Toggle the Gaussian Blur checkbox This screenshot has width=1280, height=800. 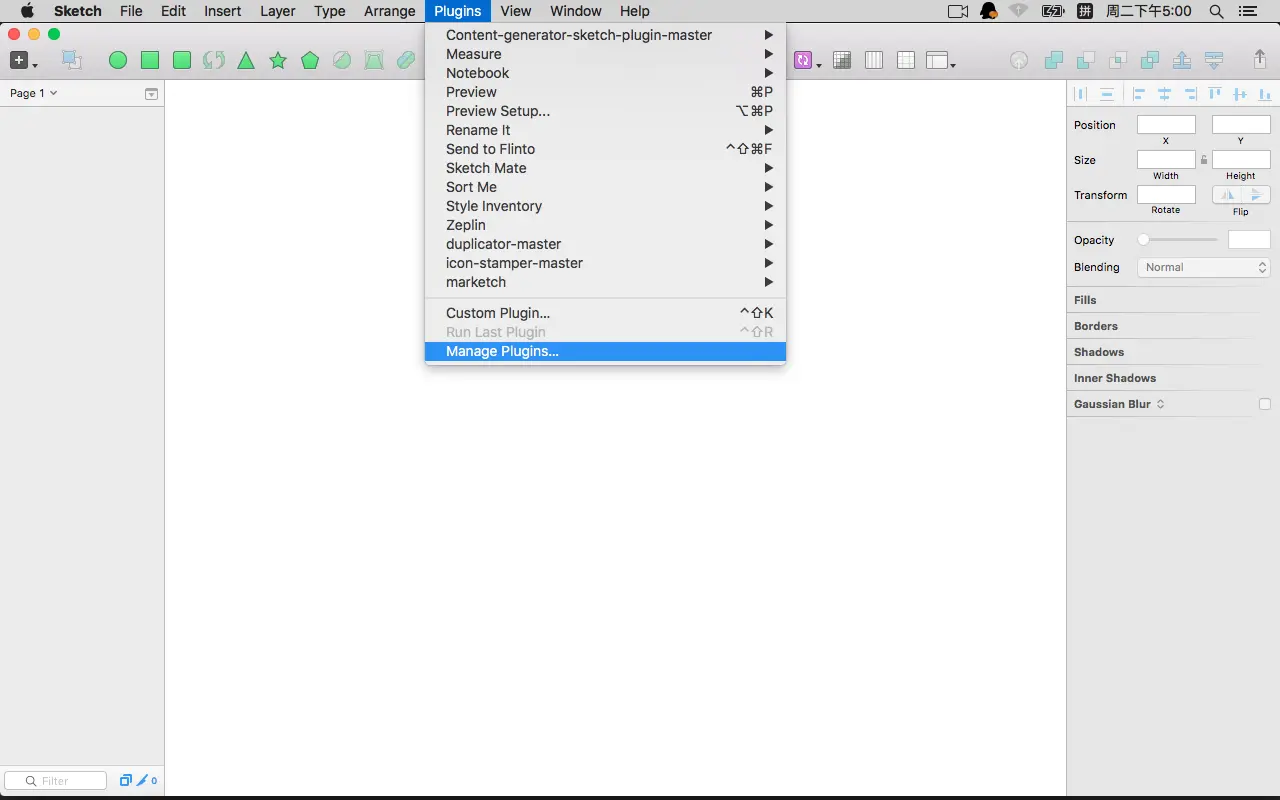pyautogui.click(x=1265, y=404)
